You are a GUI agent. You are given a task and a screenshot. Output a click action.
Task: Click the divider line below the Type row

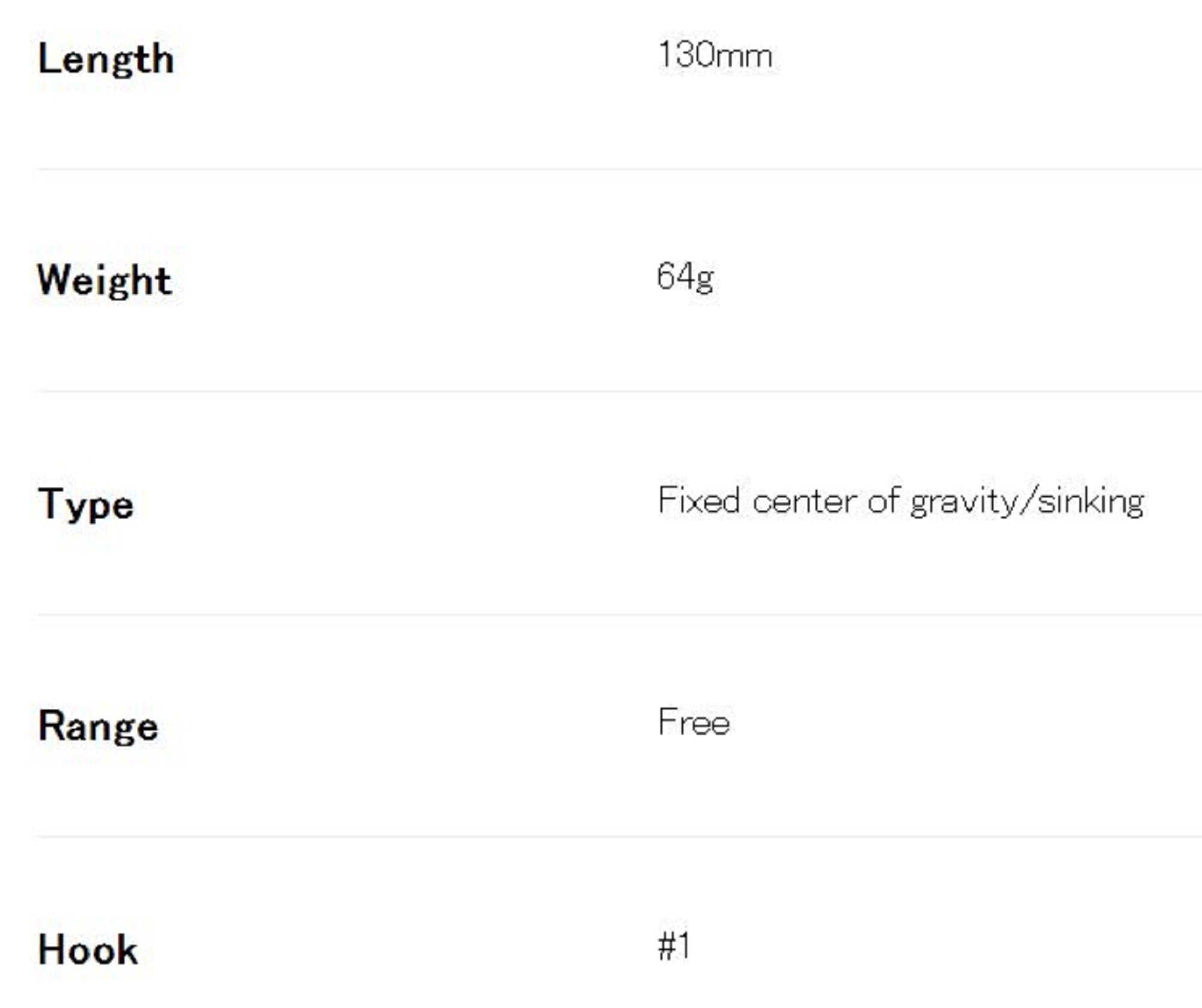[x=619, y=615]
